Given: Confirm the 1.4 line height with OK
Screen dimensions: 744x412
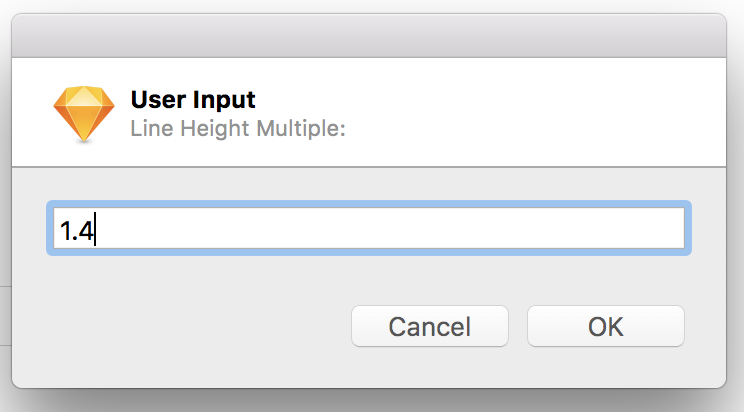Looking at the screenshot, I should (x=605, y=326).
